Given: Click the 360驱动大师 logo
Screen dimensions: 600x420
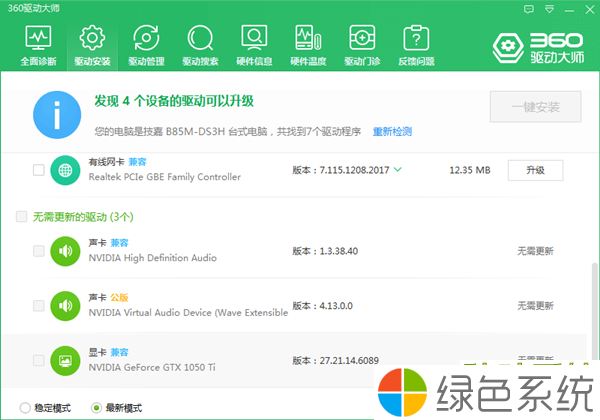Looking at the screenshot, I should [538, 48].
